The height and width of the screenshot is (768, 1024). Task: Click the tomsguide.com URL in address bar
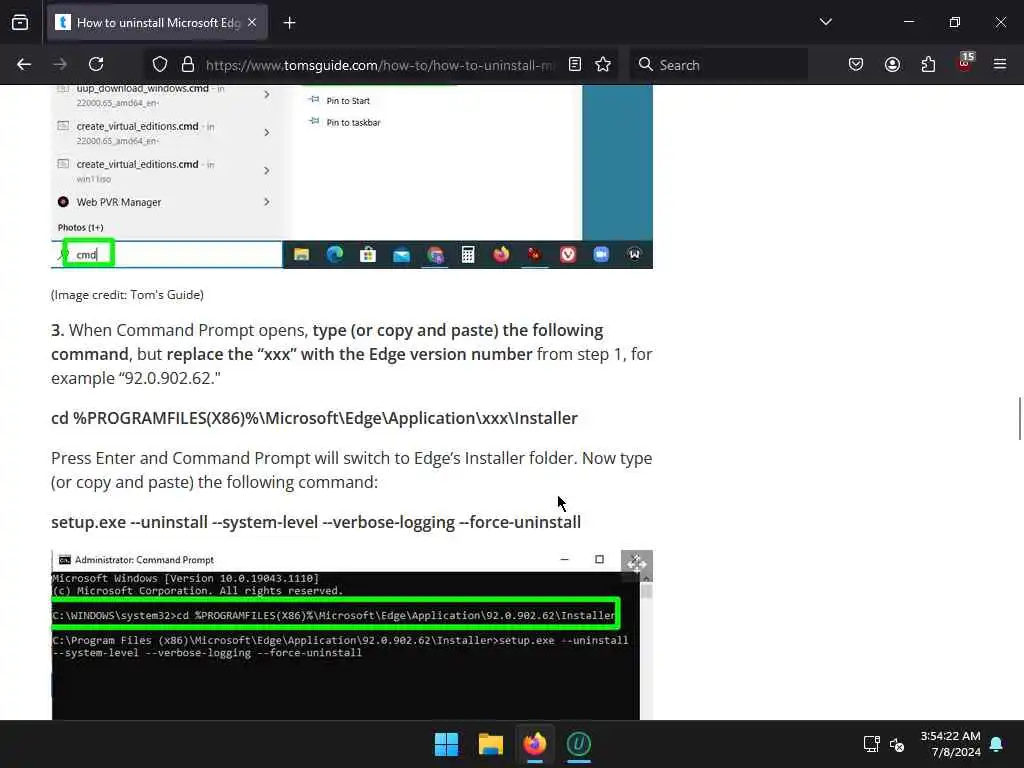pos(379,65)
